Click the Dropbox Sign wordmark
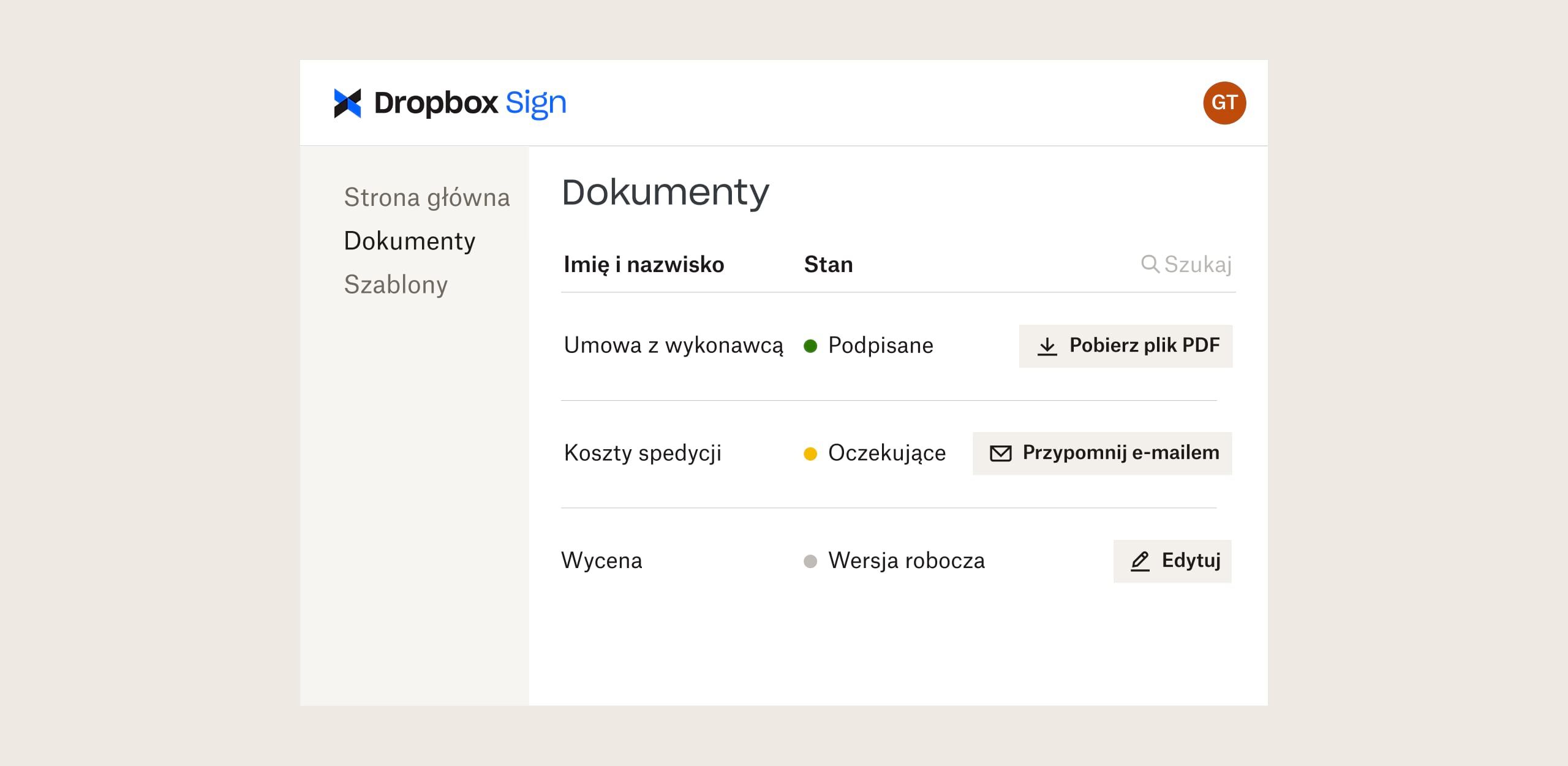Image resolution: width=1568 pixels, height=766 pixels. click(470, 103)
